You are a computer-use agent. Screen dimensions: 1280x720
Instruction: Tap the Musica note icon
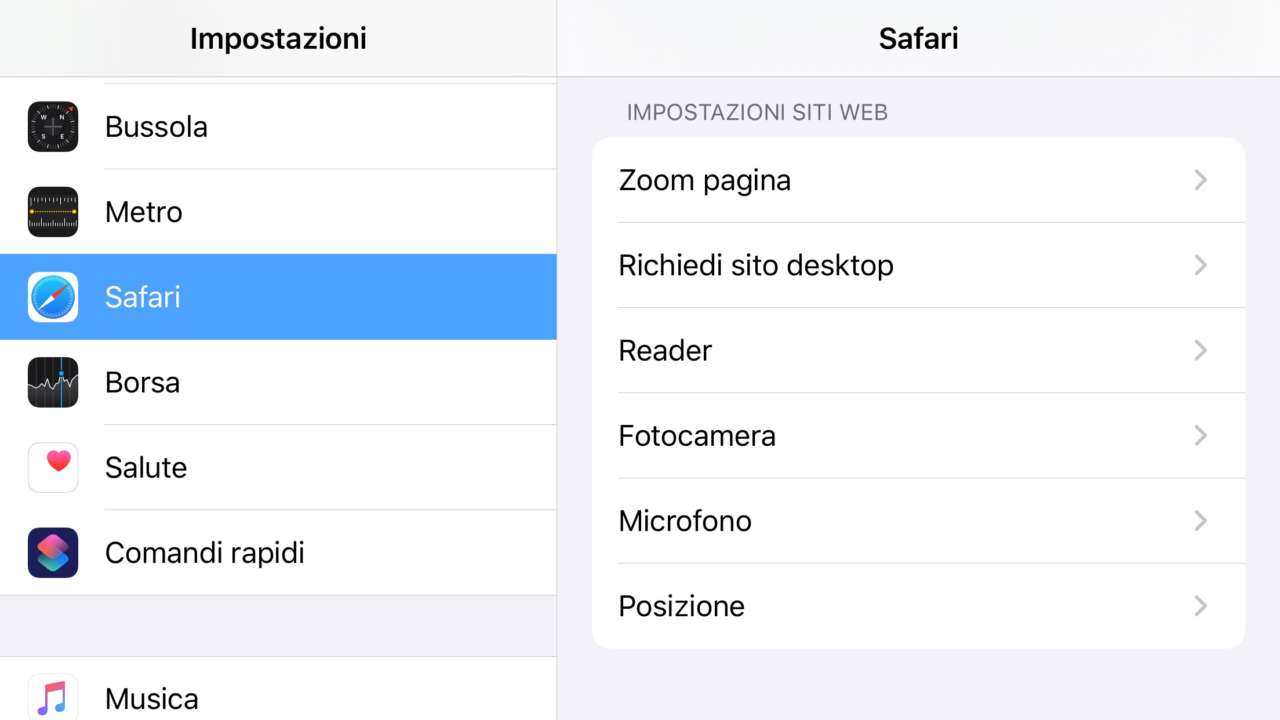click(53, 697)
